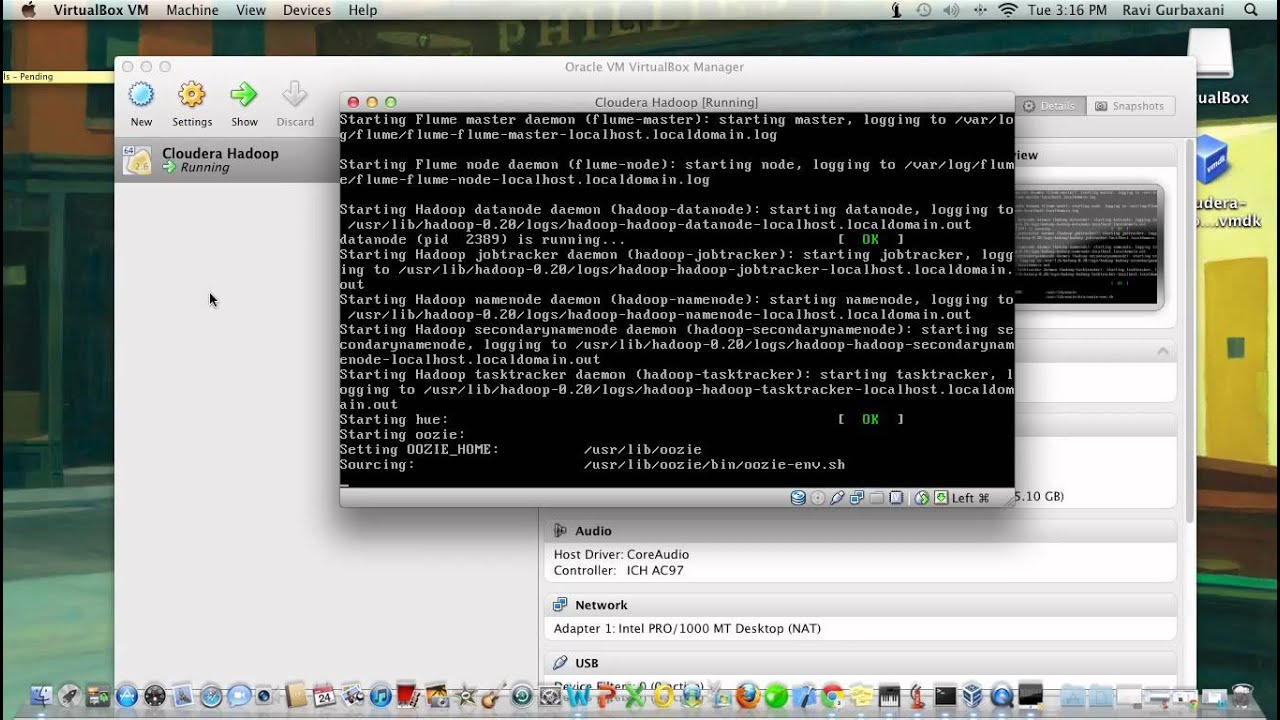Click the optical disc indicator in VM status bar
The width and height of the screenshot is (1280, 720).
(818, 498)
